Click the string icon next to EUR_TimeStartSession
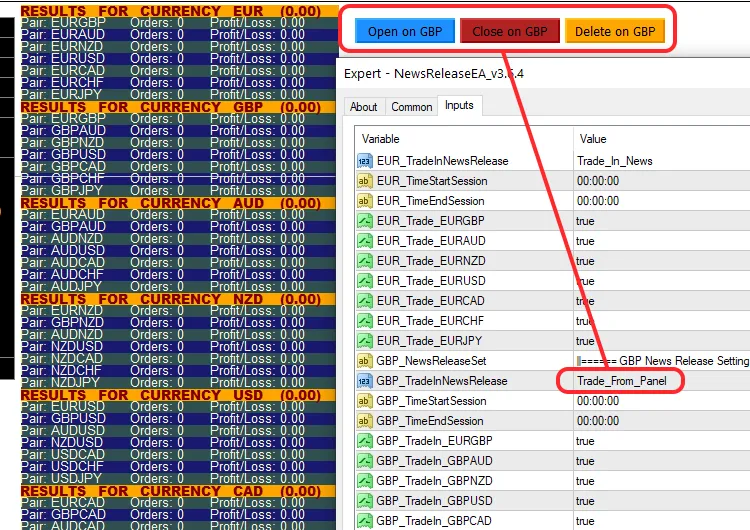 click(x=364, y=181)
